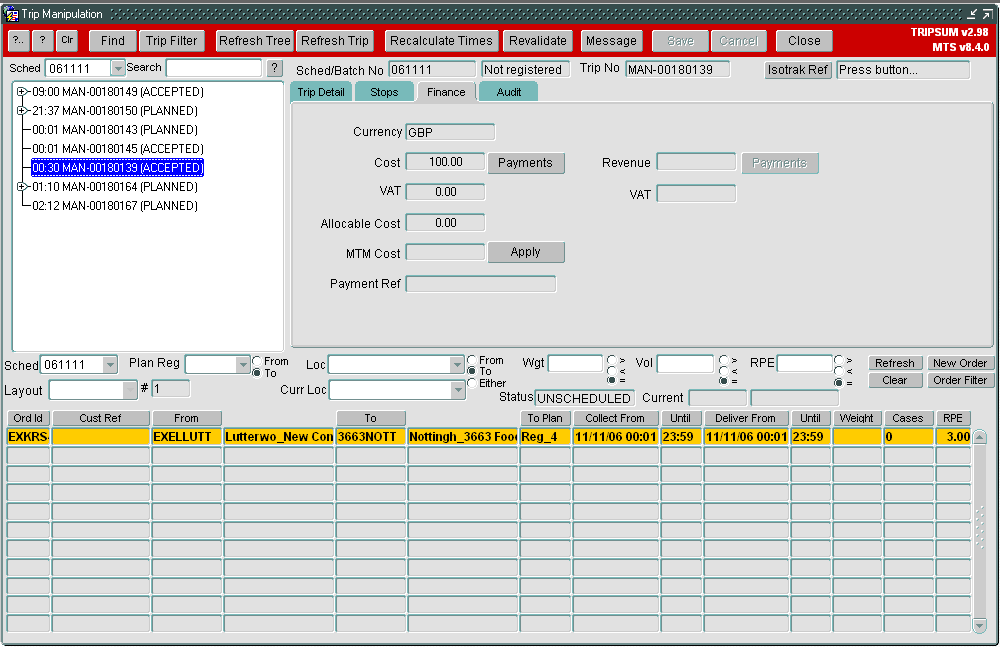
Task: Open the Plan Reg dropdown
Action: (242, 365)
